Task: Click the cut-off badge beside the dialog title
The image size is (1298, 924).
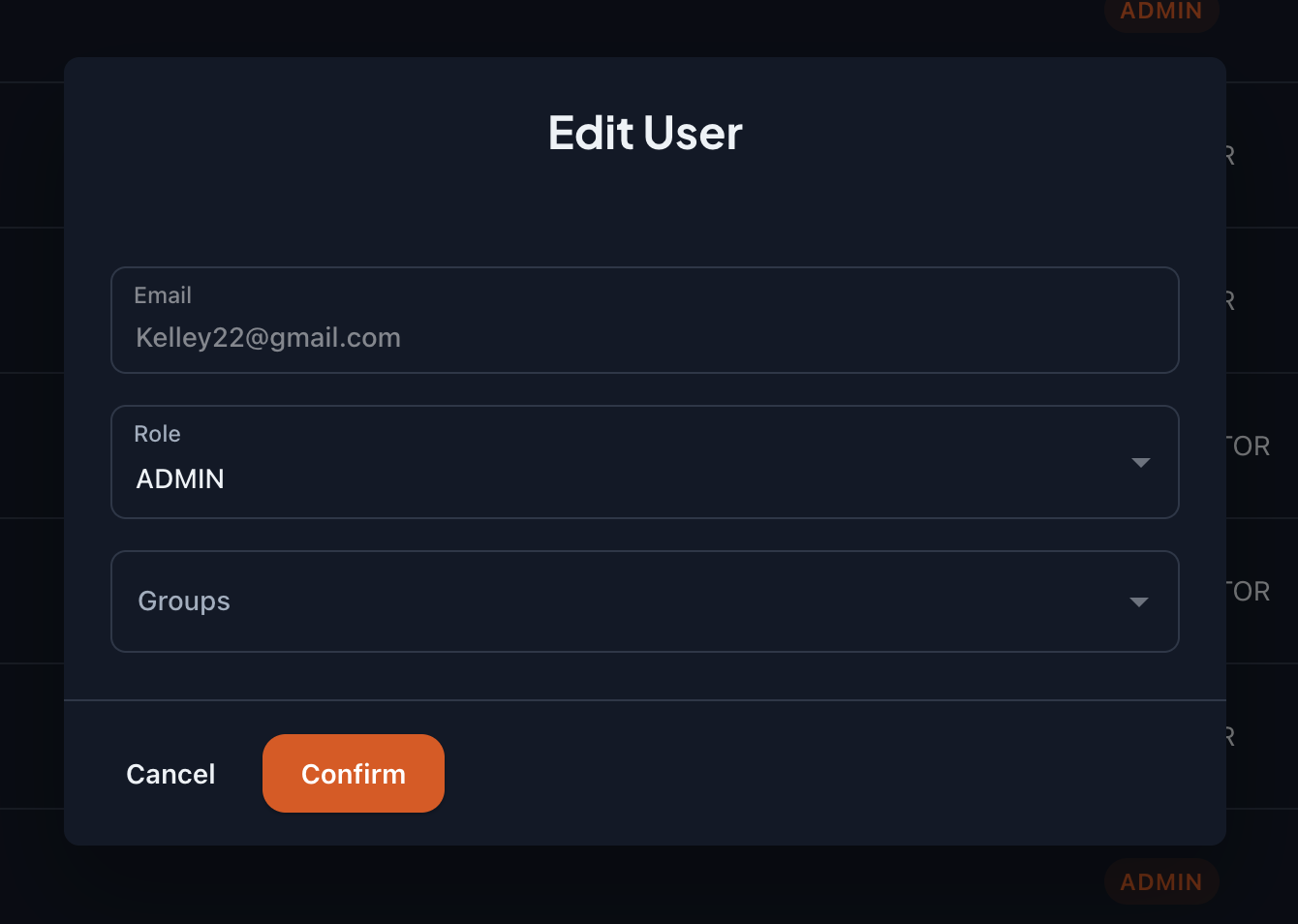Action: 1230,156
